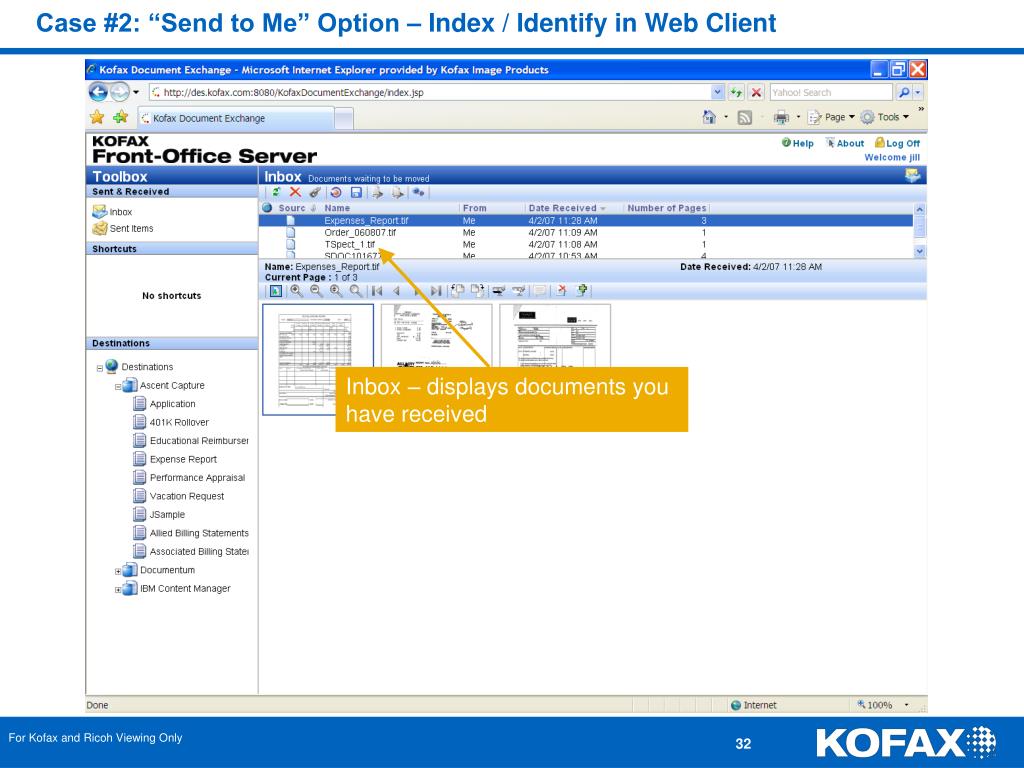Viewport: 1024px width, 768px height.
Task: Expand the IBM Content Manager node
Action: point(118,590)
